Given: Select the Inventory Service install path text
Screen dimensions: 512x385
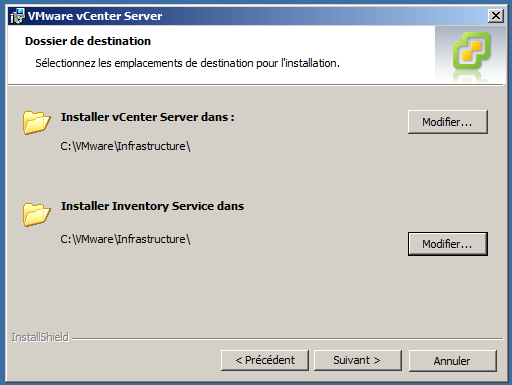Looking at the screenshot, I should (125, 239).
